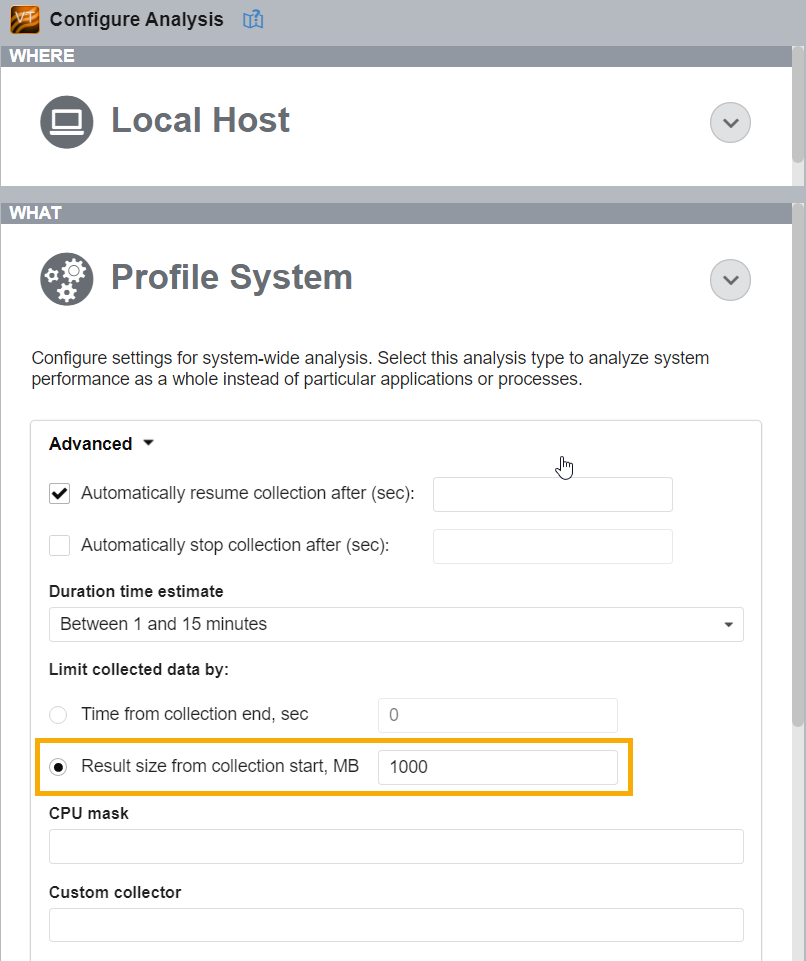Expand the Local Host chevron button
Screen dimensions: 806x961
click(x=730, y=123)
